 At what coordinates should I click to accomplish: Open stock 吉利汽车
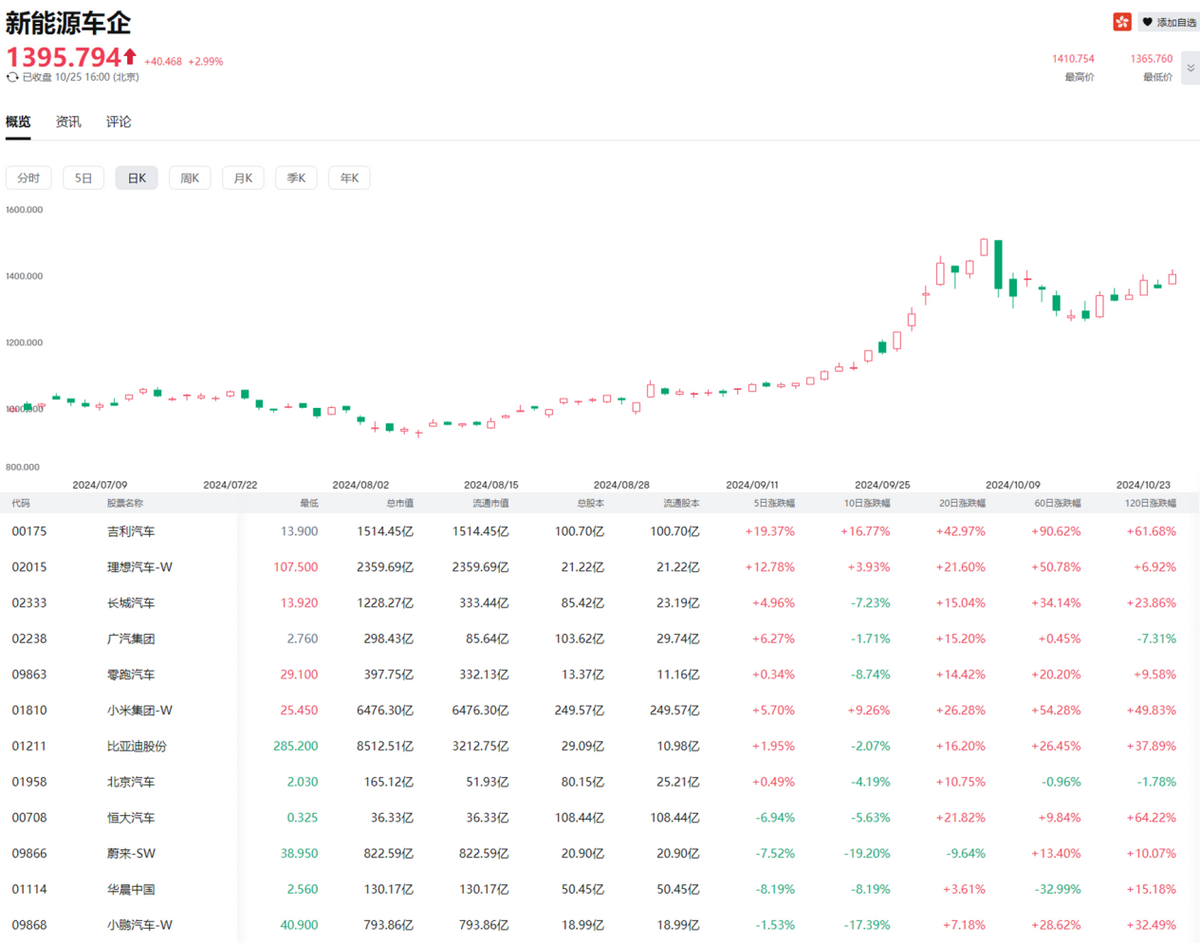coord(131,531)
